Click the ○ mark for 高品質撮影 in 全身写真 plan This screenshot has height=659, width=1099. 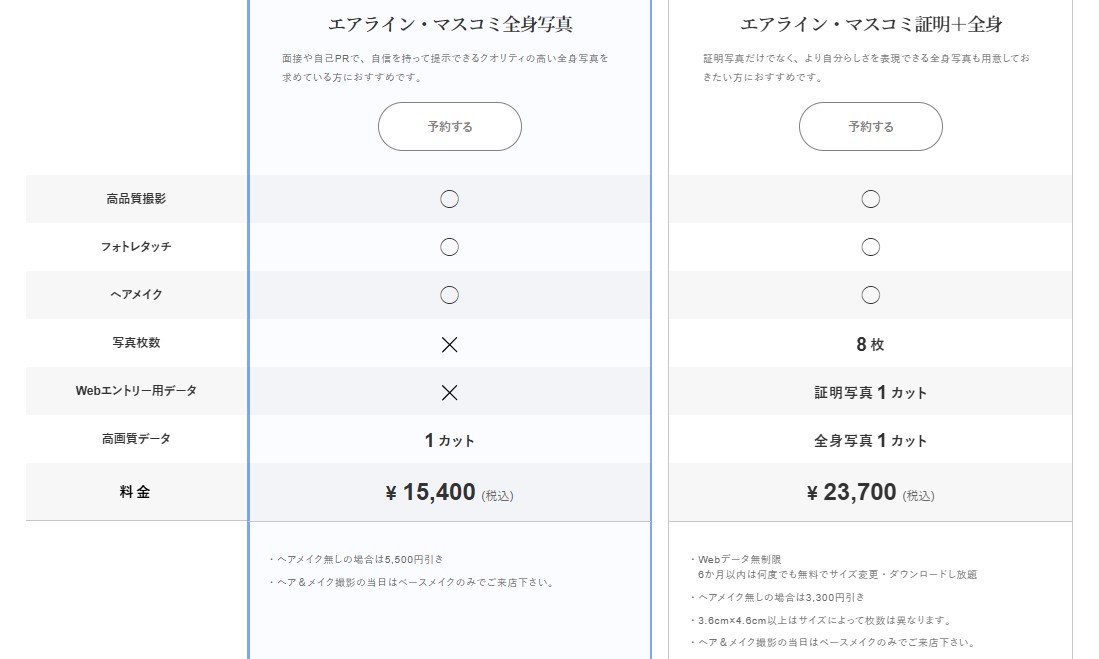click(449, 198)
